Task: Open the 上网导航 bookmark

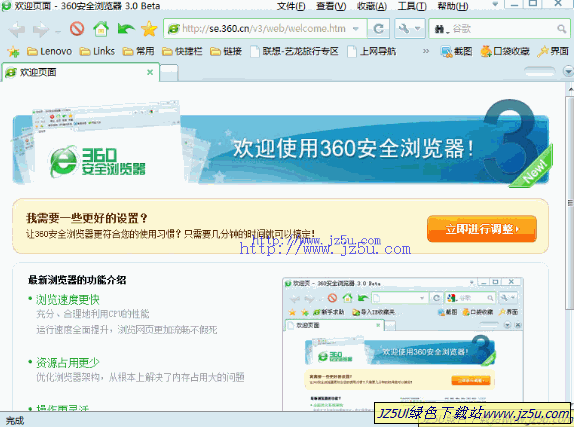Action: 372,51
